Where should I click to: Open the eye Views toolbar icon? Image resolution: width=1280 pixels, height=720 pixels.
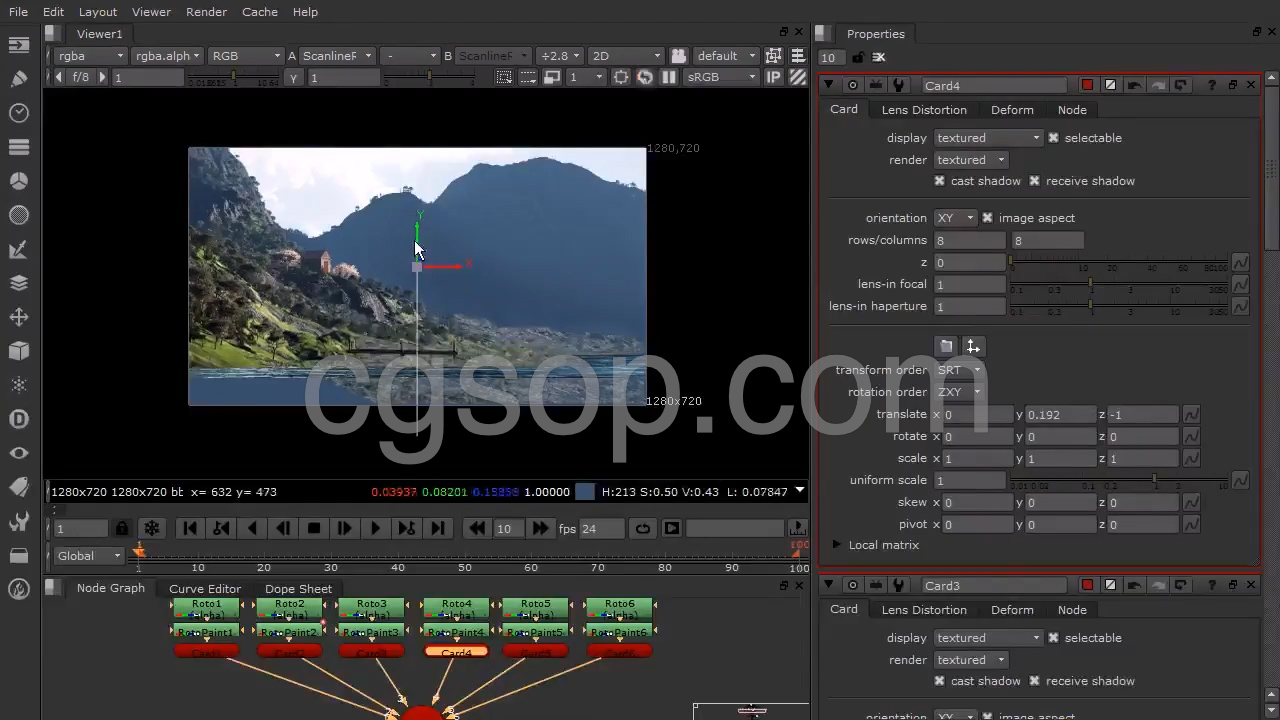tap(18, 453)
